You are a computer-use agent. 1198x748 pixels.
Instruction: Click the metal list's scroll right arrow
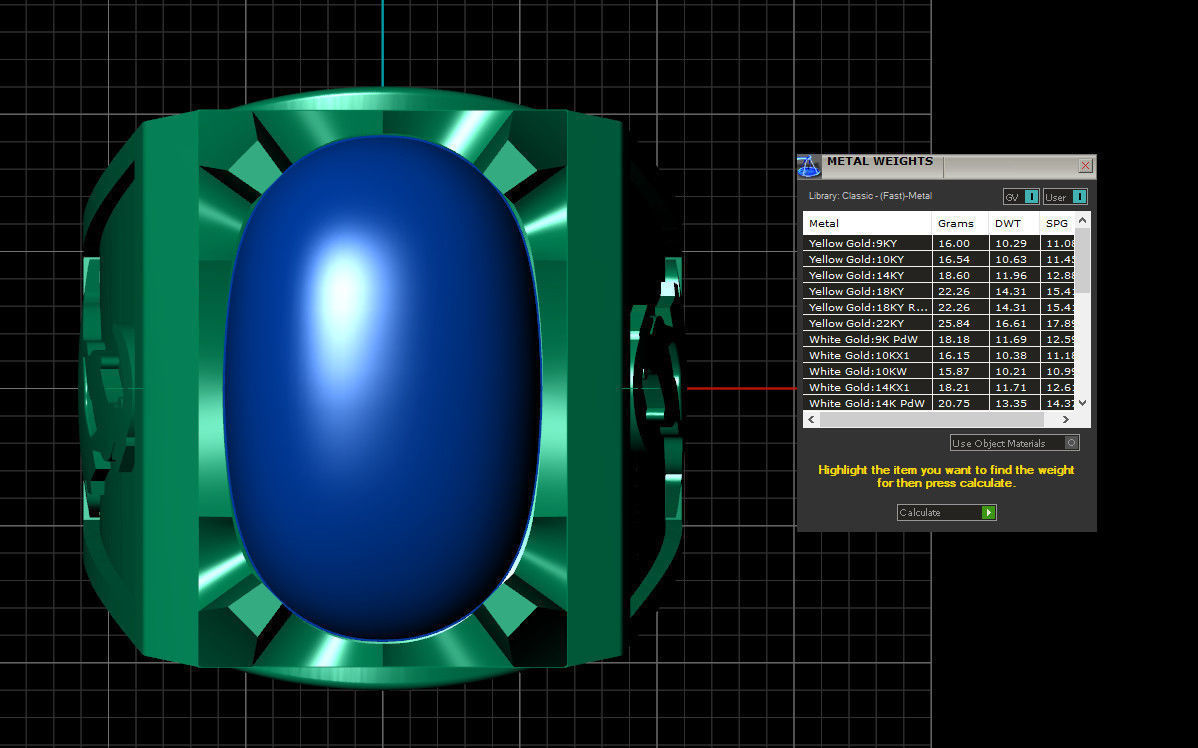click(1066, 419)
